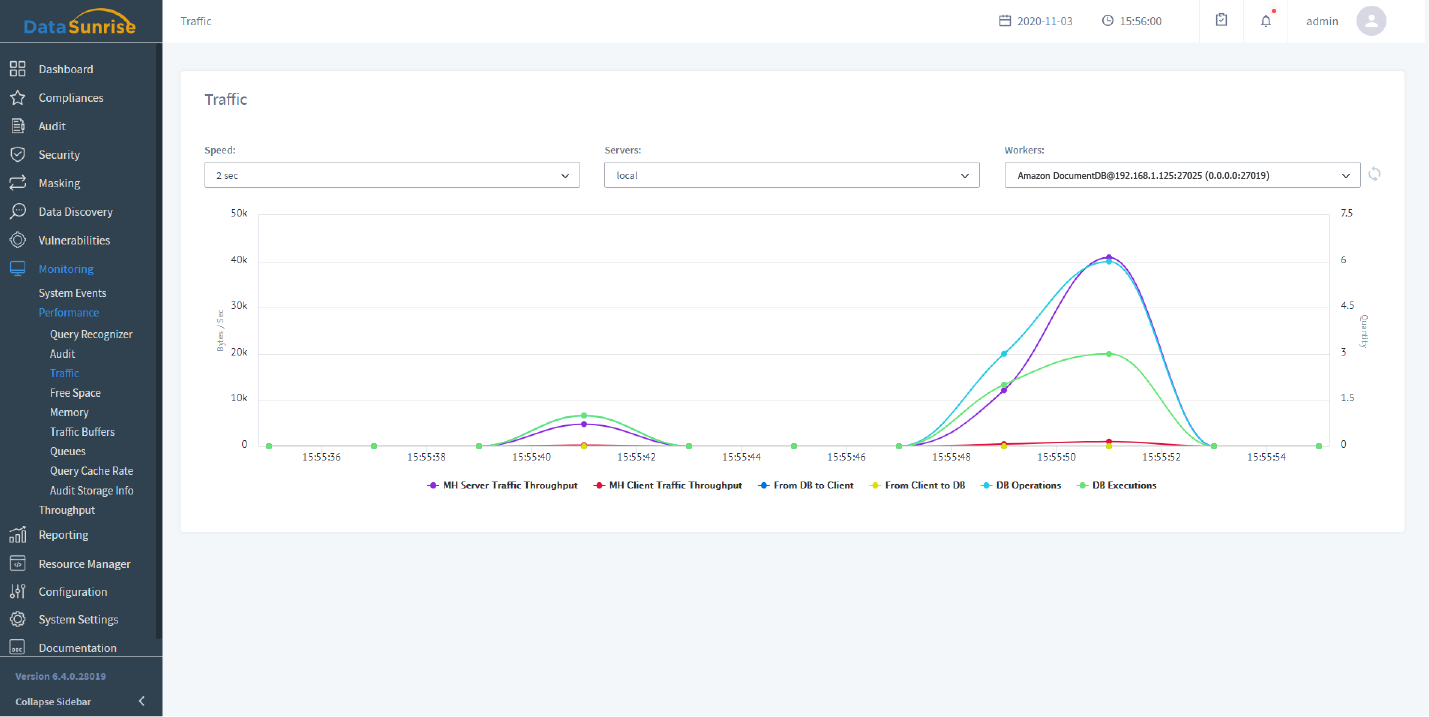Click Collapse Sidebar button

click(x=80, y=701)
